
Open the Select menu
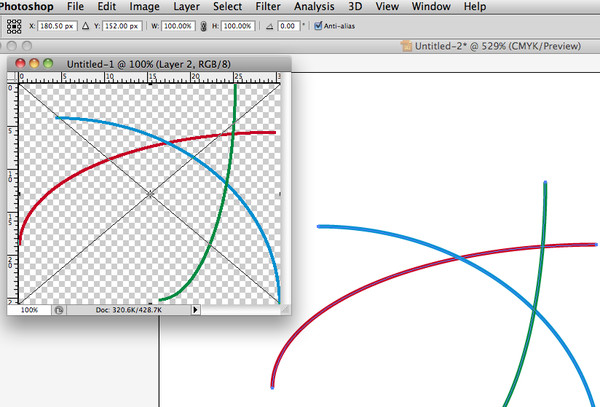(227, 7)
